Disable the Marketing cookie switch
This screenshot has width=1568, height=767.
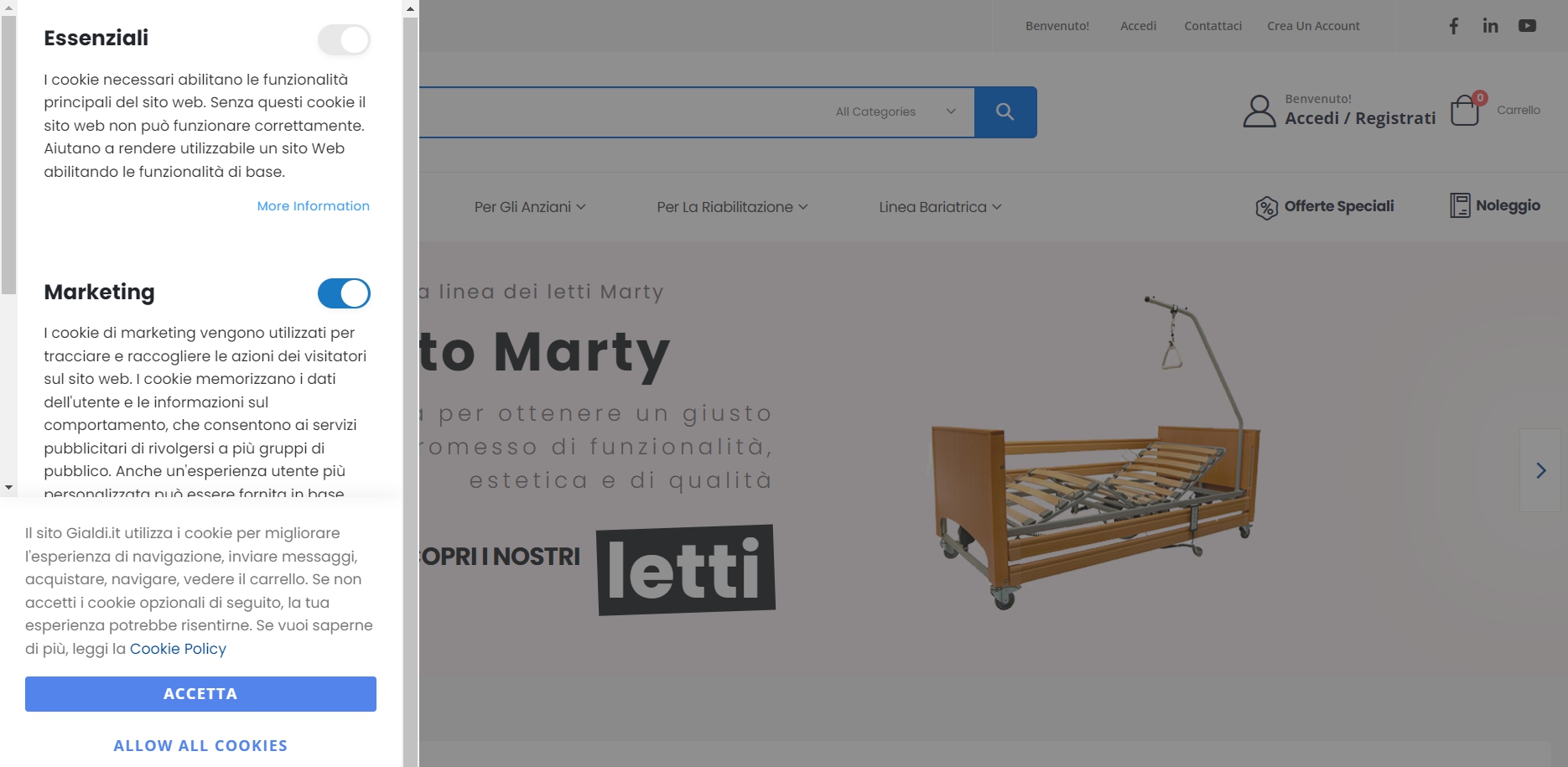[344, 293]
